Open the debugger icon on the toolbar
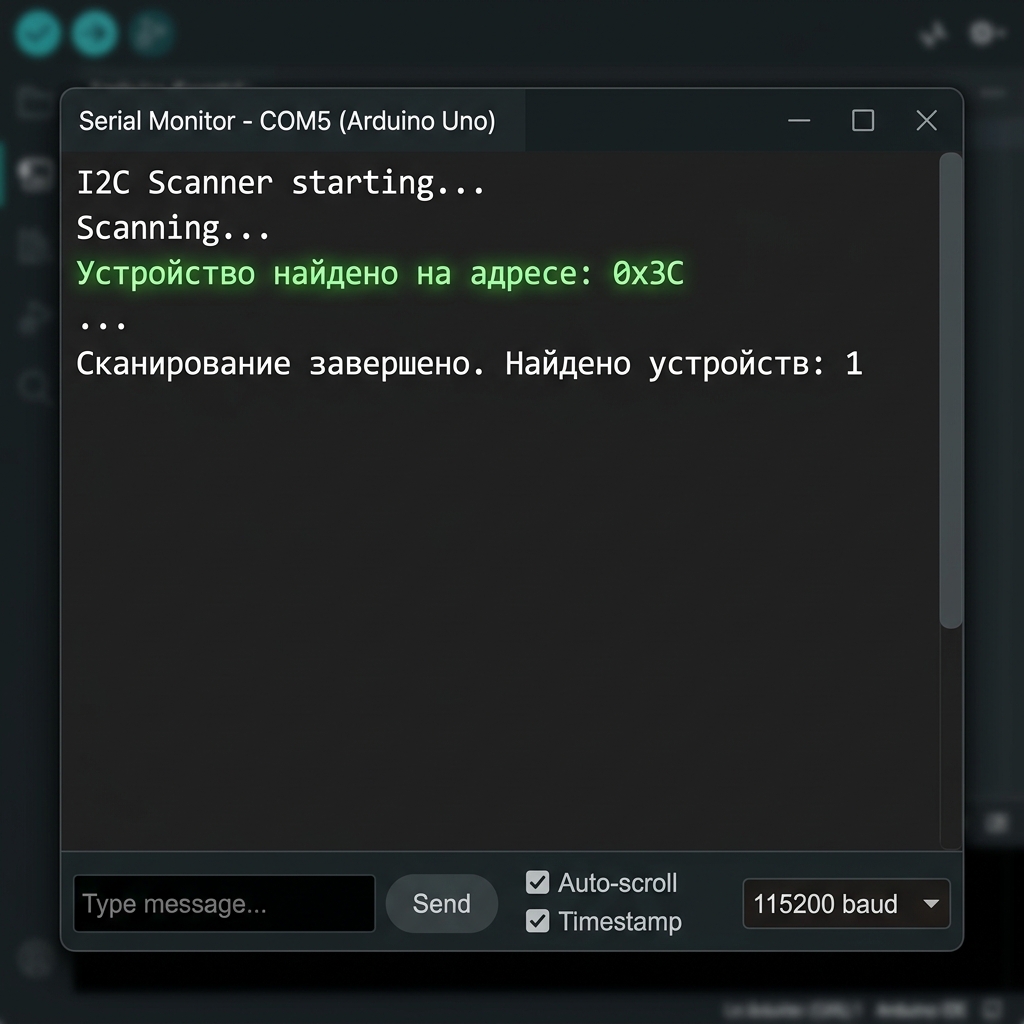This screenshot has height=1024, width=1024. tap(151, 33)
